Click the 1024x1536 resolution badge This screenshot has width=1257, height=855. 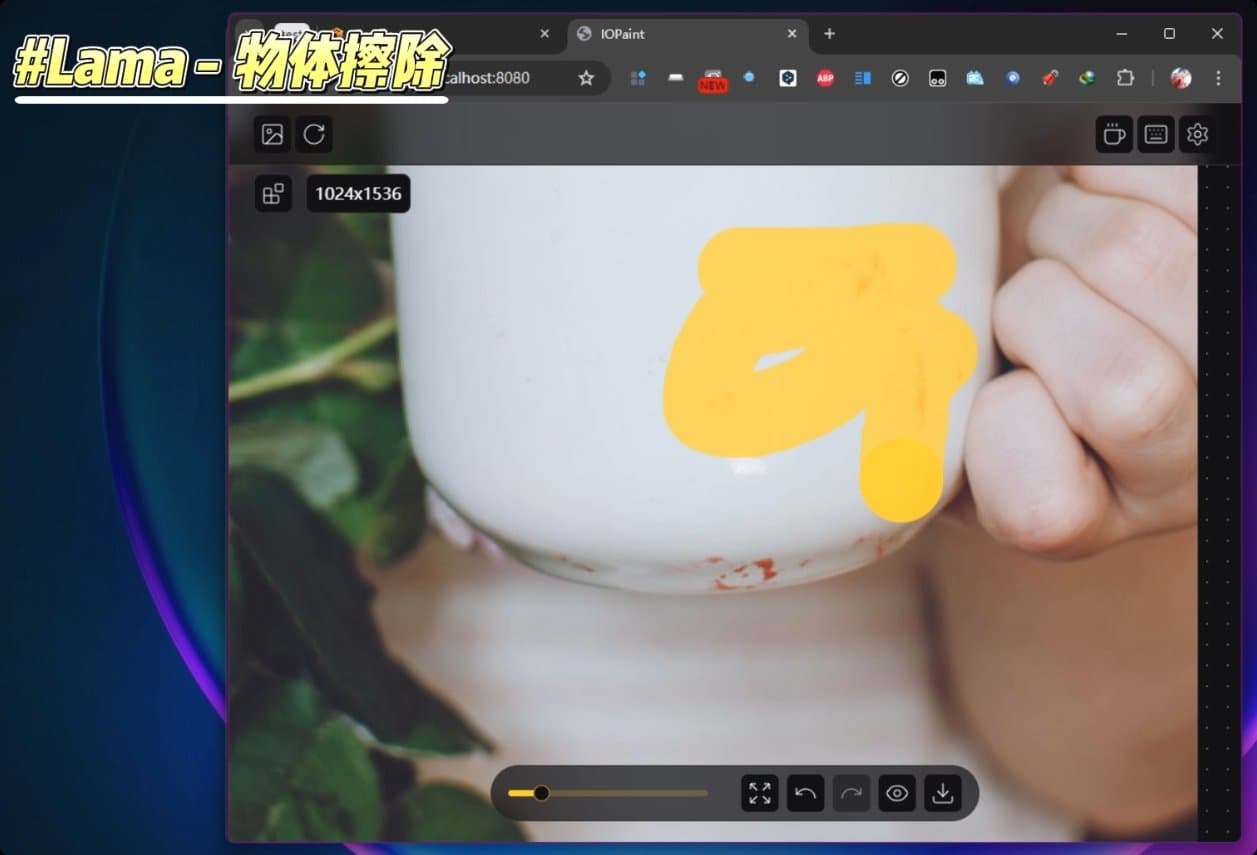(x=358, y=193)
